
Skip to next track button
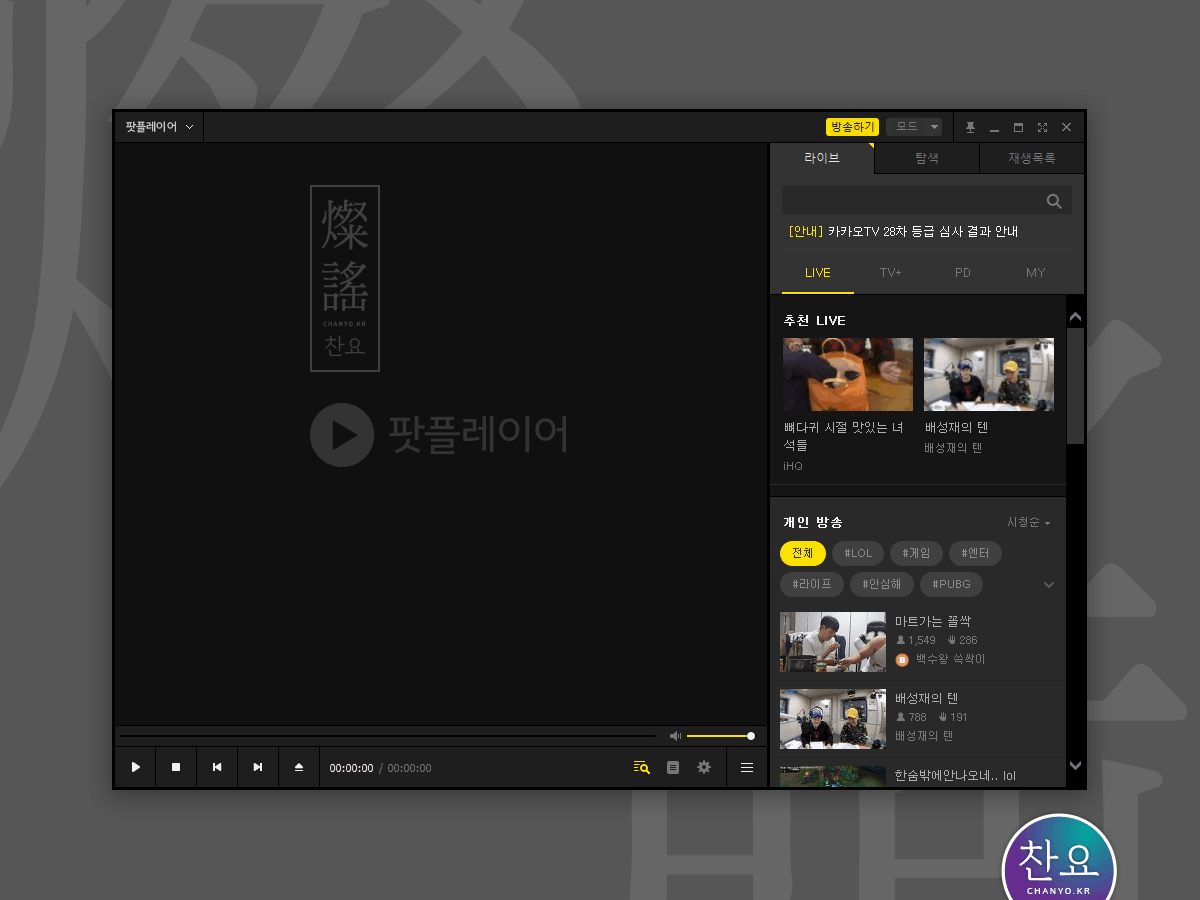(258, 767)
